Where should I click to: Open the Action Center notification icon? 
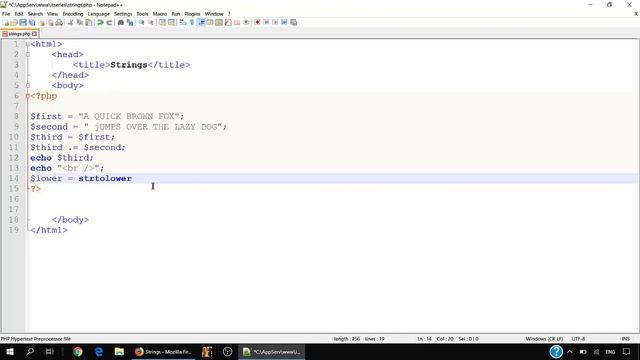(627, 351)
